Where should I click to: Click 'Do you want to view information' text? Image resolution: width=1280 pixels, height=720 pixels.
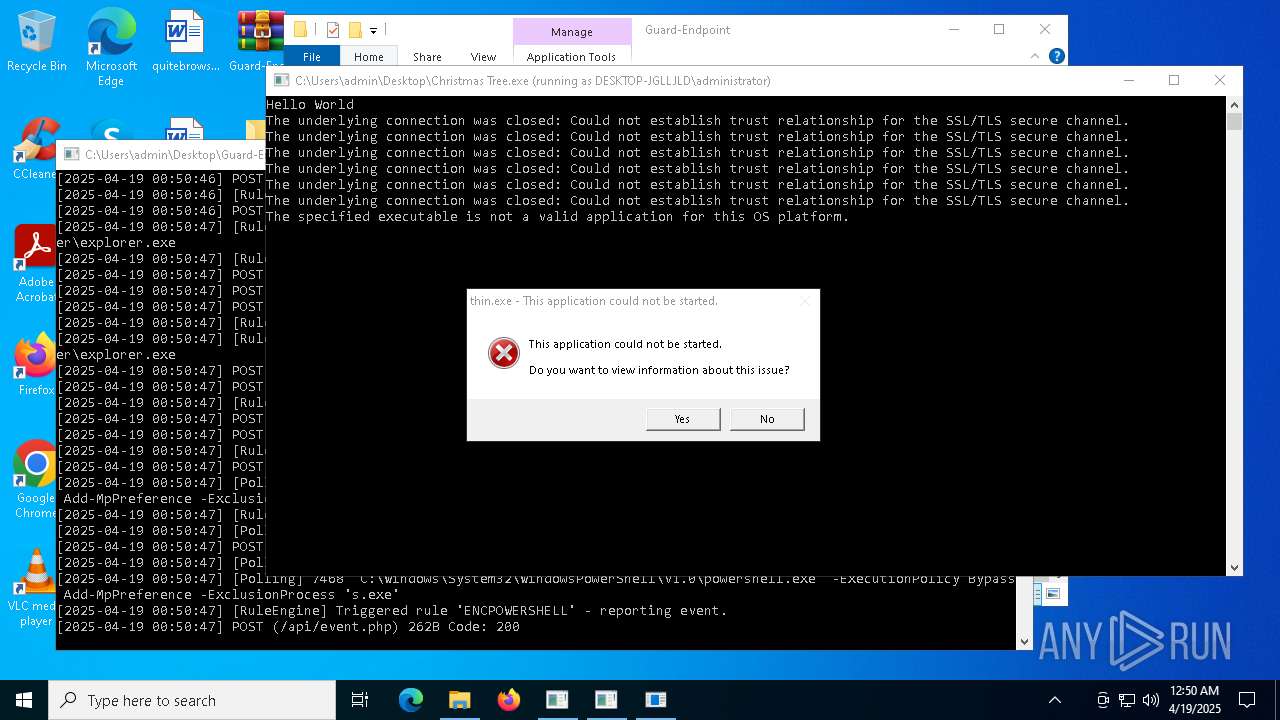click(659, 370)
